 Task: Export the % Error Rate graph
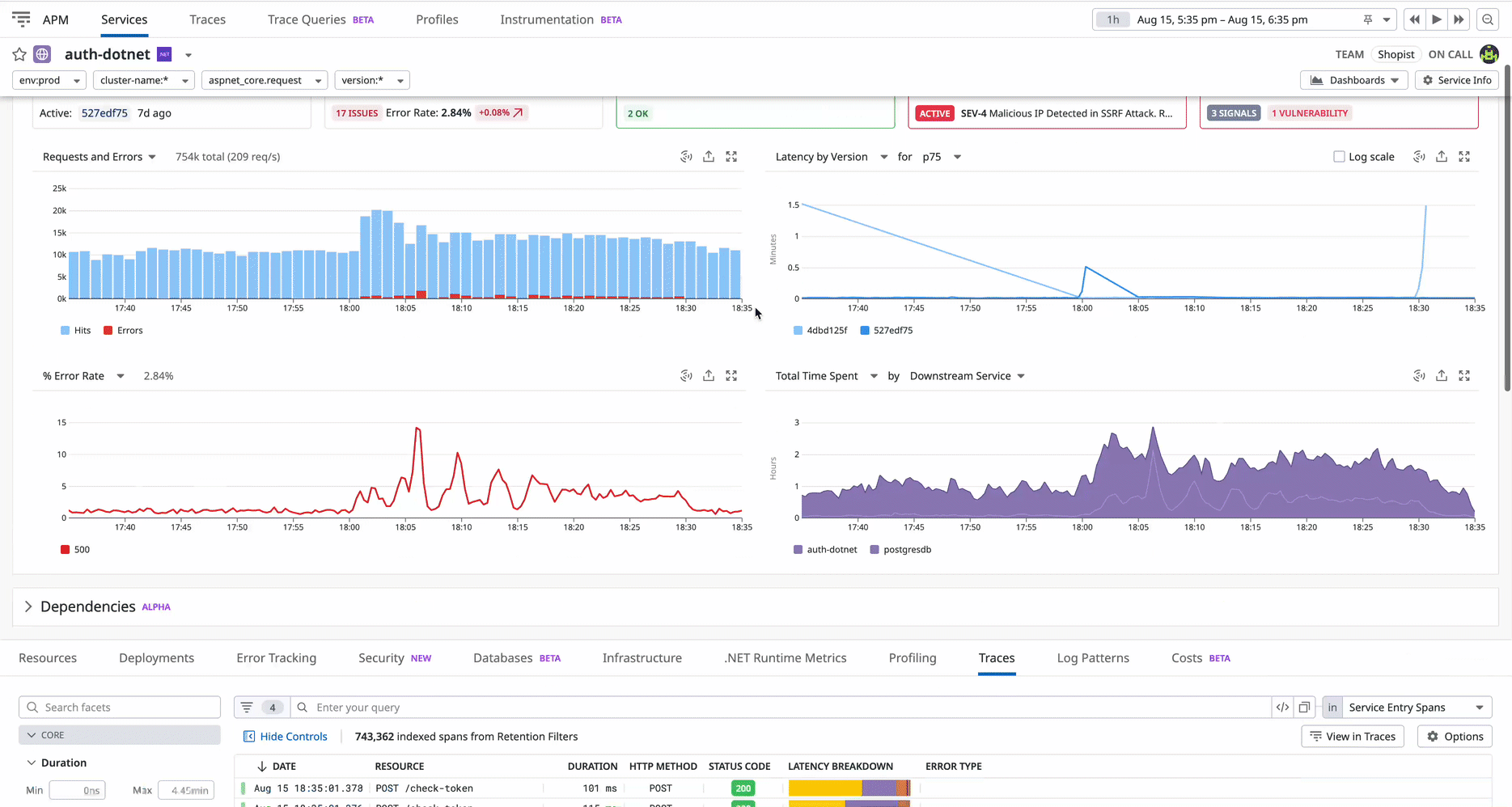709,376
